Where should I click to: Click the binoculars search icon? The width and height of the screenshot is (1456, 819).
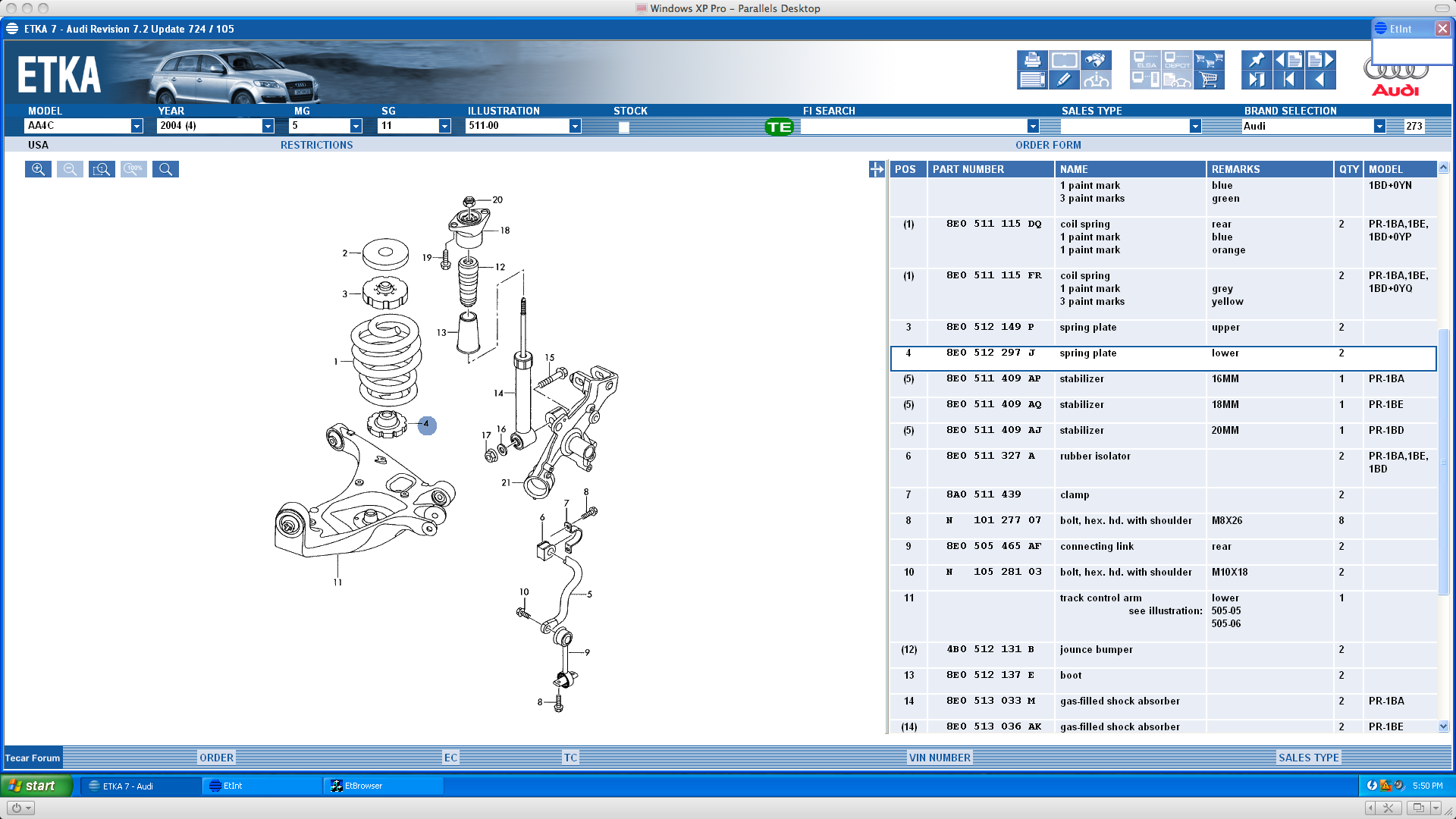(1096, 60)
